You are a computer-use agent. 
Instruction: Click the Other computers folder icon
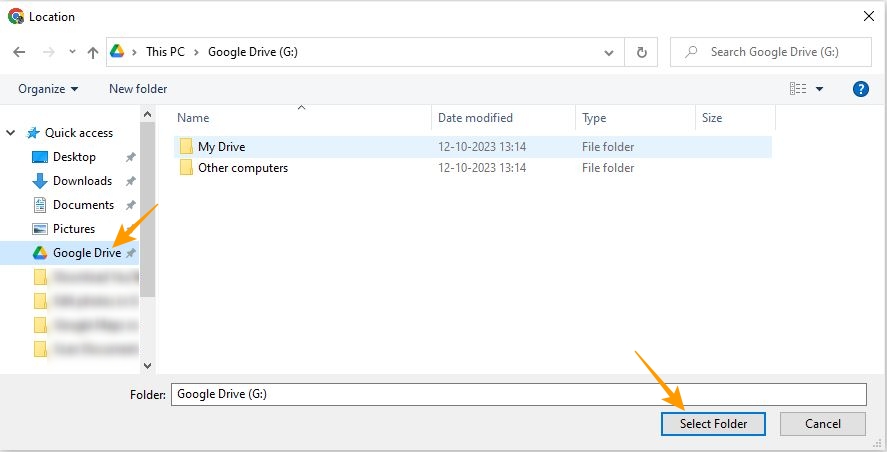click(186, 167)
